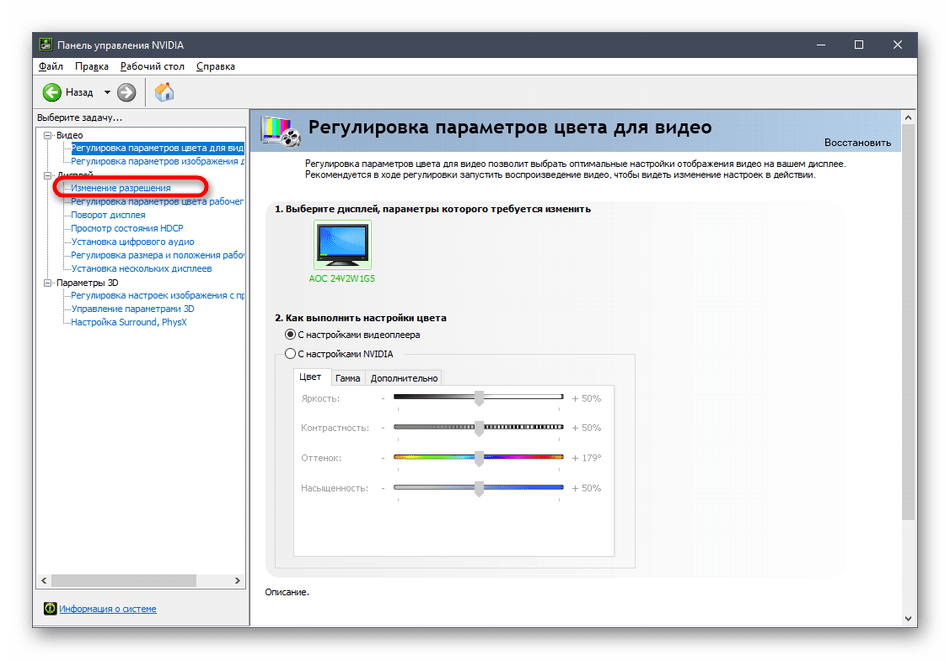The image size is (950, 660).
Task: Enable 'С настройками NVIDIA' radio option
Action: [x=290, y=354]
